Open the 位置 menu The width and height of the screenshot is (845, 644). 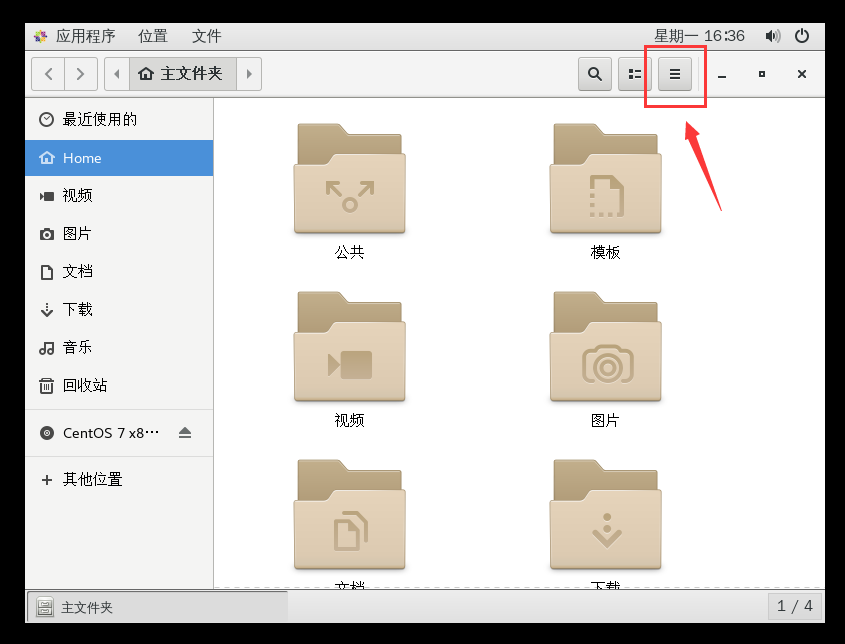pyautogui.click(x=152, y=36)
